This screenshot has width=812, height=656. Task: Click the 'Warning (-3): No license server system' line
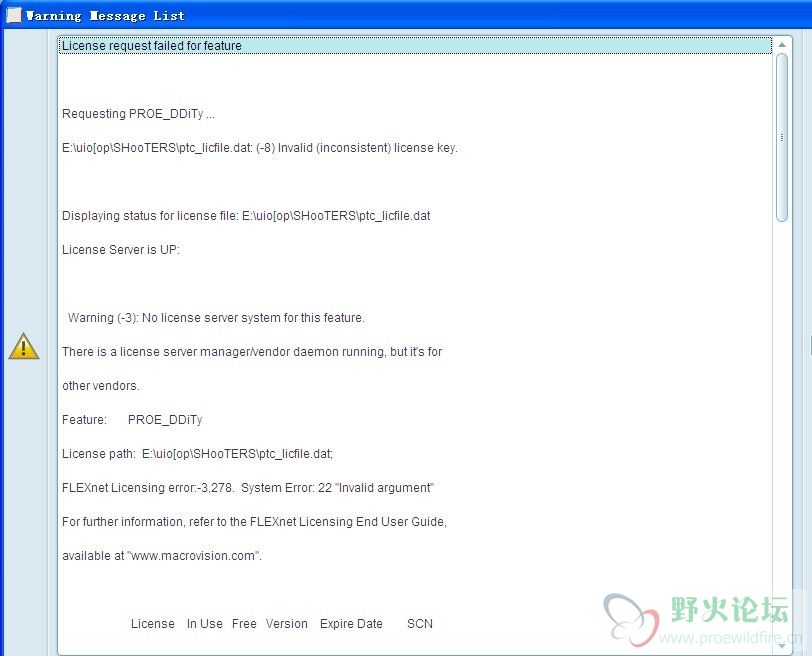point(216,318)
